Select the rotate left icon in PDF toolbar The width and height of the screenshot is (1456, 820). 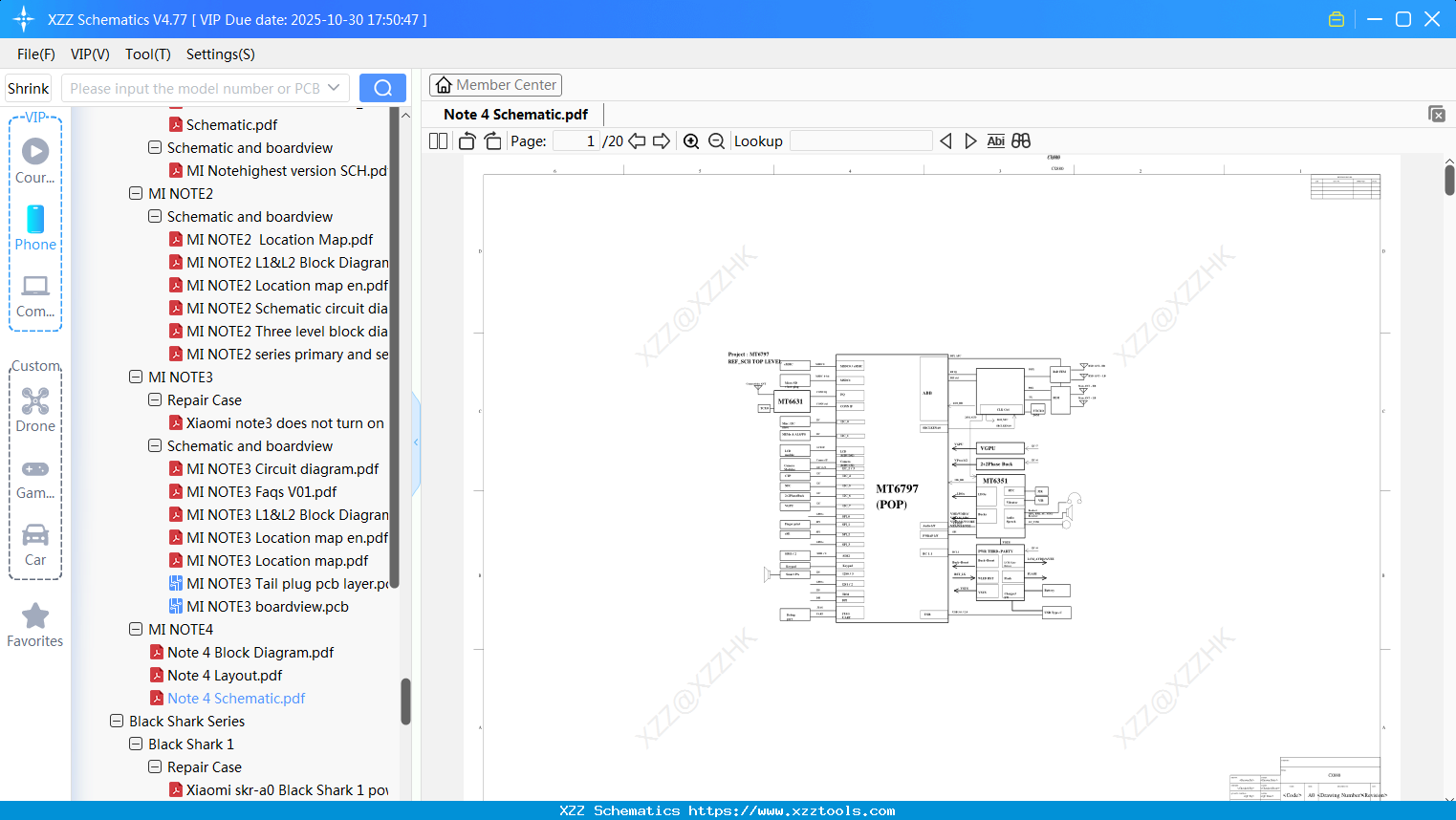(466, 140)
